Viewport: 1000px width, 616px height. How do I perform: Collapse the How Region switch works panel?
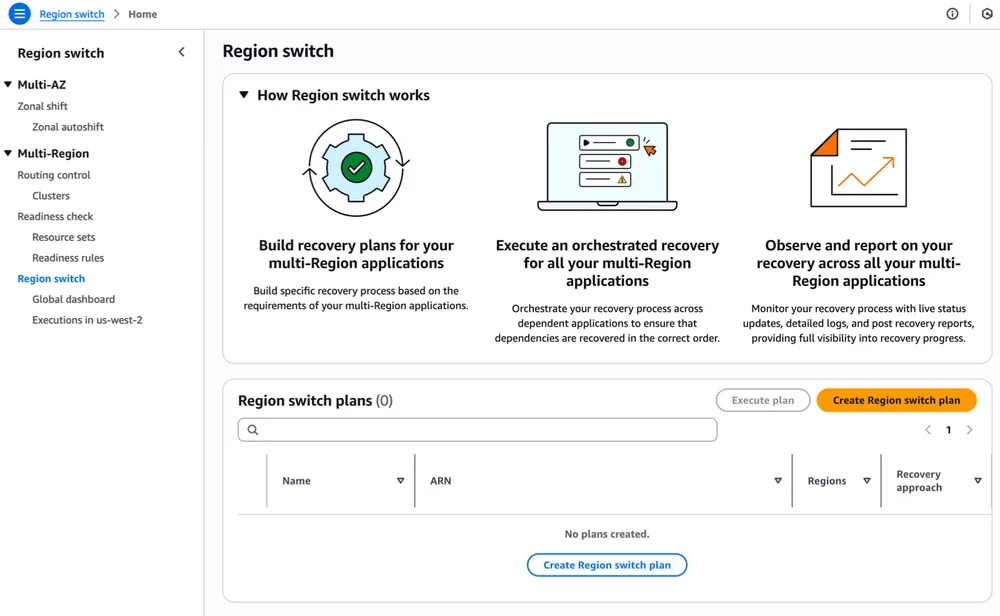[x=244, y=95]
